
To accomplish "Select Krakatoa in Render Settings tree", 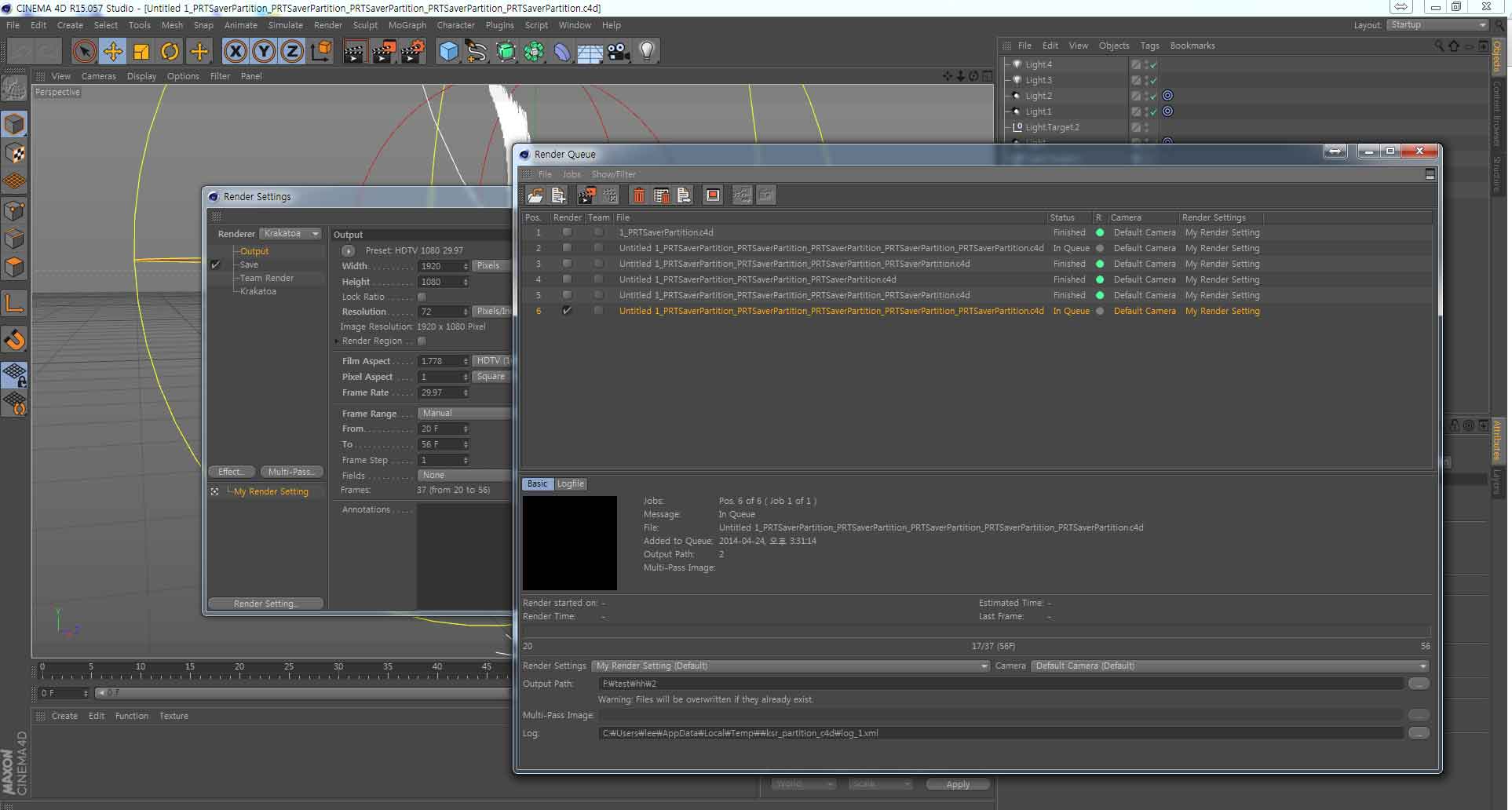I will tap(258, 291).
